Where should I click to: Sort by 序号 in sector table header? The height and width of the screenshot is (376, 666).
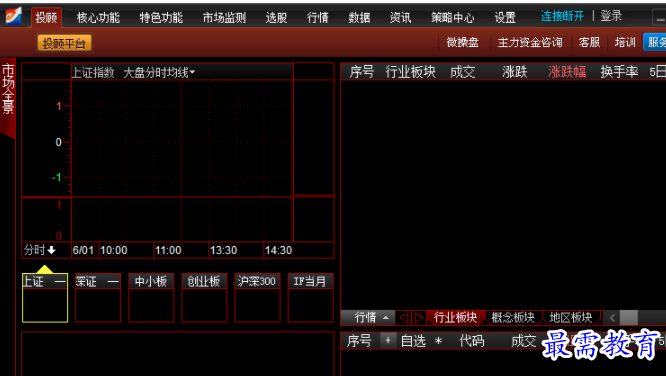361,72
